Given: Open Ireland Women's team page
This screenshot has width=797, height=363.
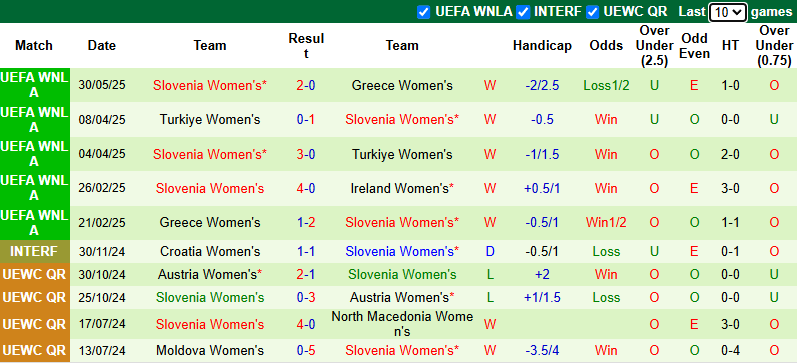Looking at the screenshot, I should (402, 189).
